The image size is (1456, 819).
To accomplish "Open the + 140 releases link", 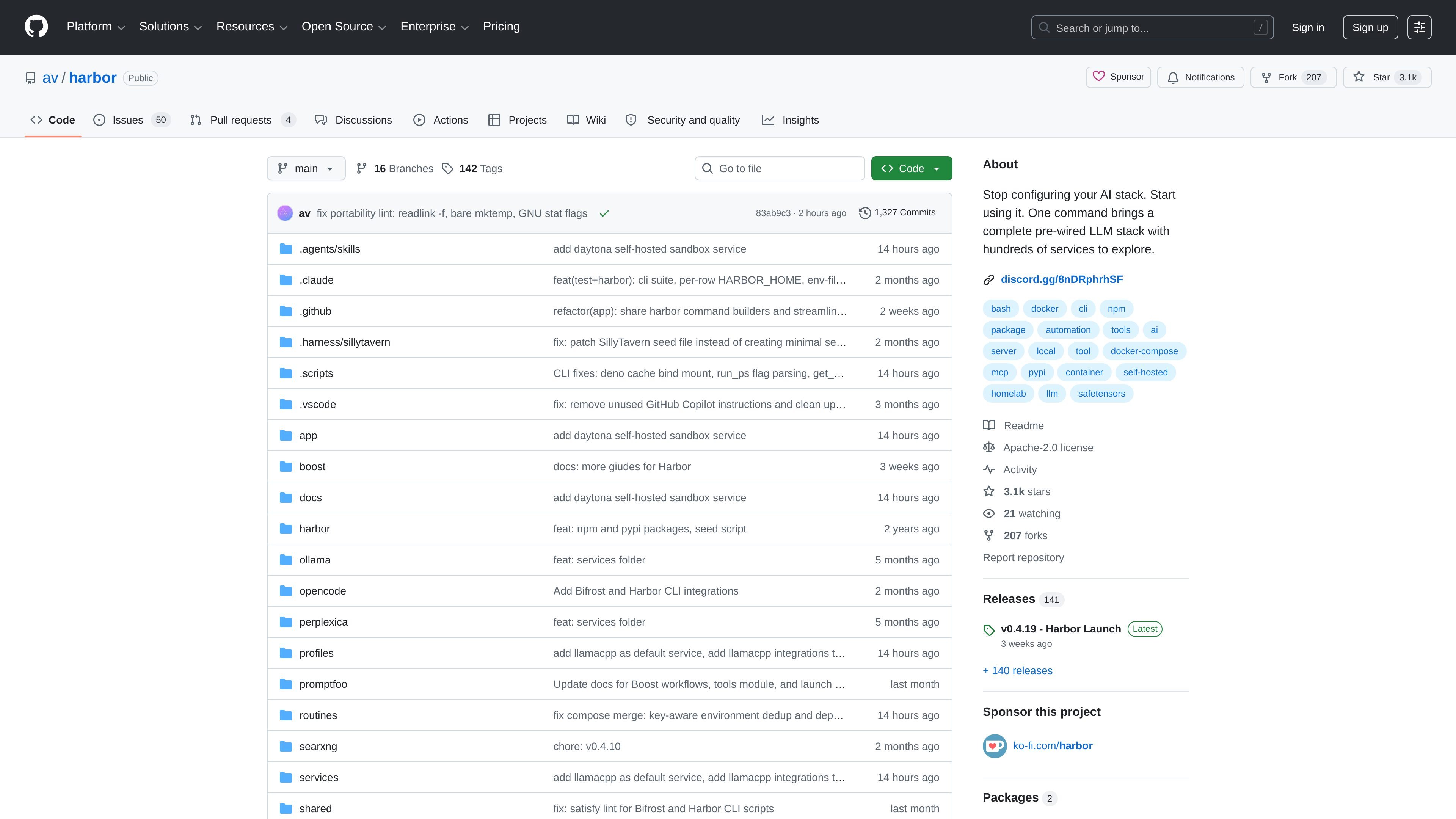I will 1017,670.
